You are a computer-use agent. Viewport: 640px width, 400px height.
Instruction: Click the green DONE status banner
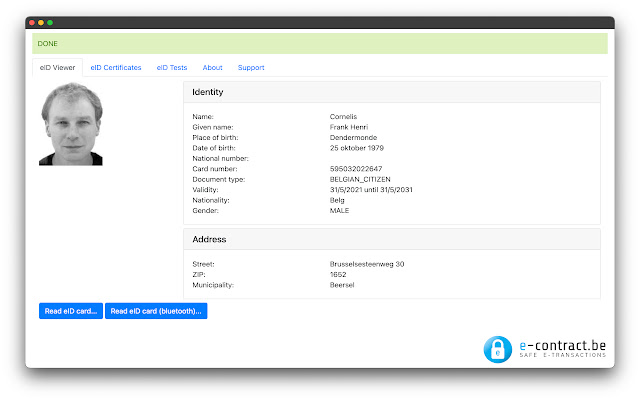(x=320, y=43)
